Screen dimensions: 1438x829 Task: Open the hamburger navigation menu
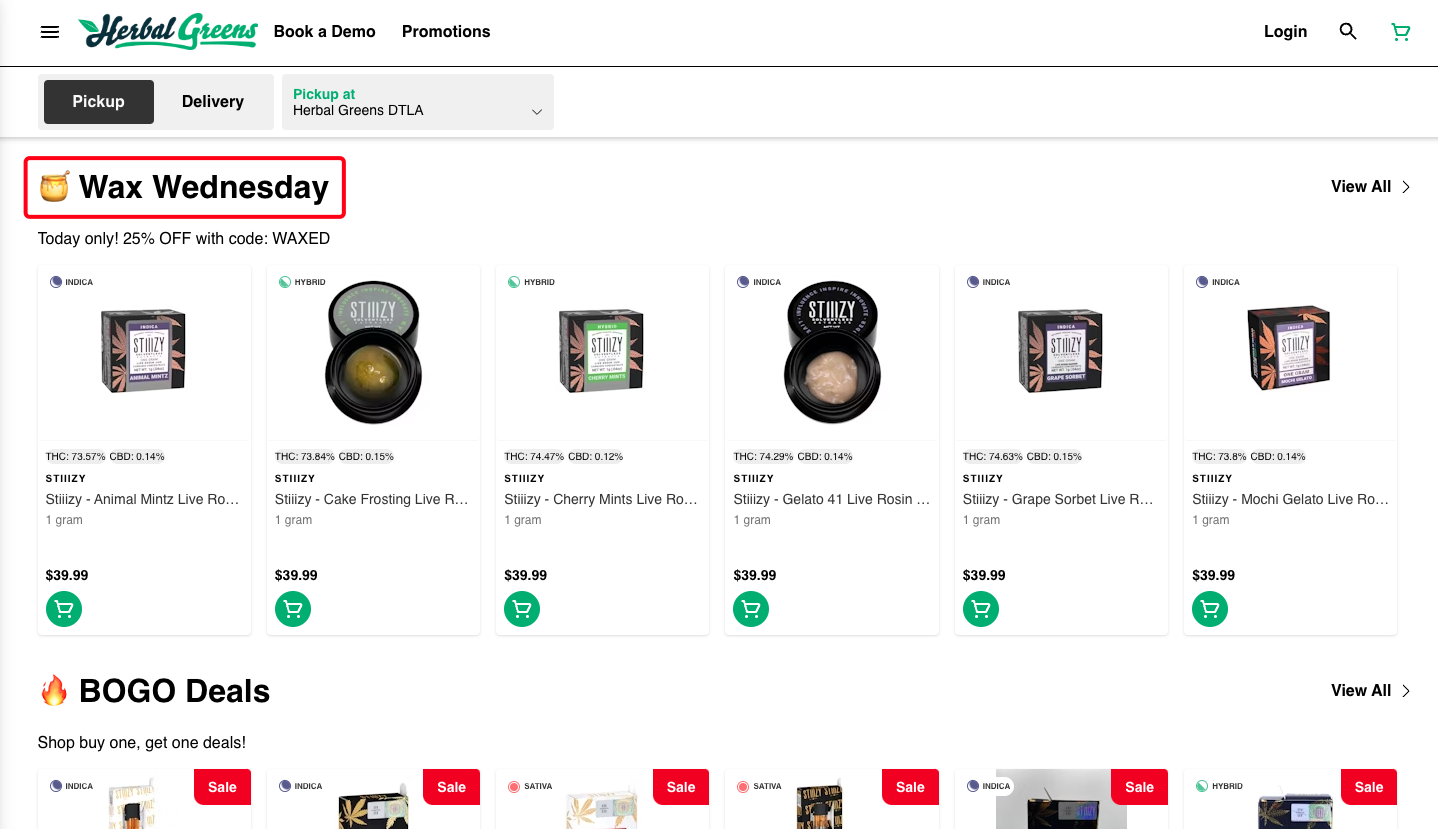point(49,32)
